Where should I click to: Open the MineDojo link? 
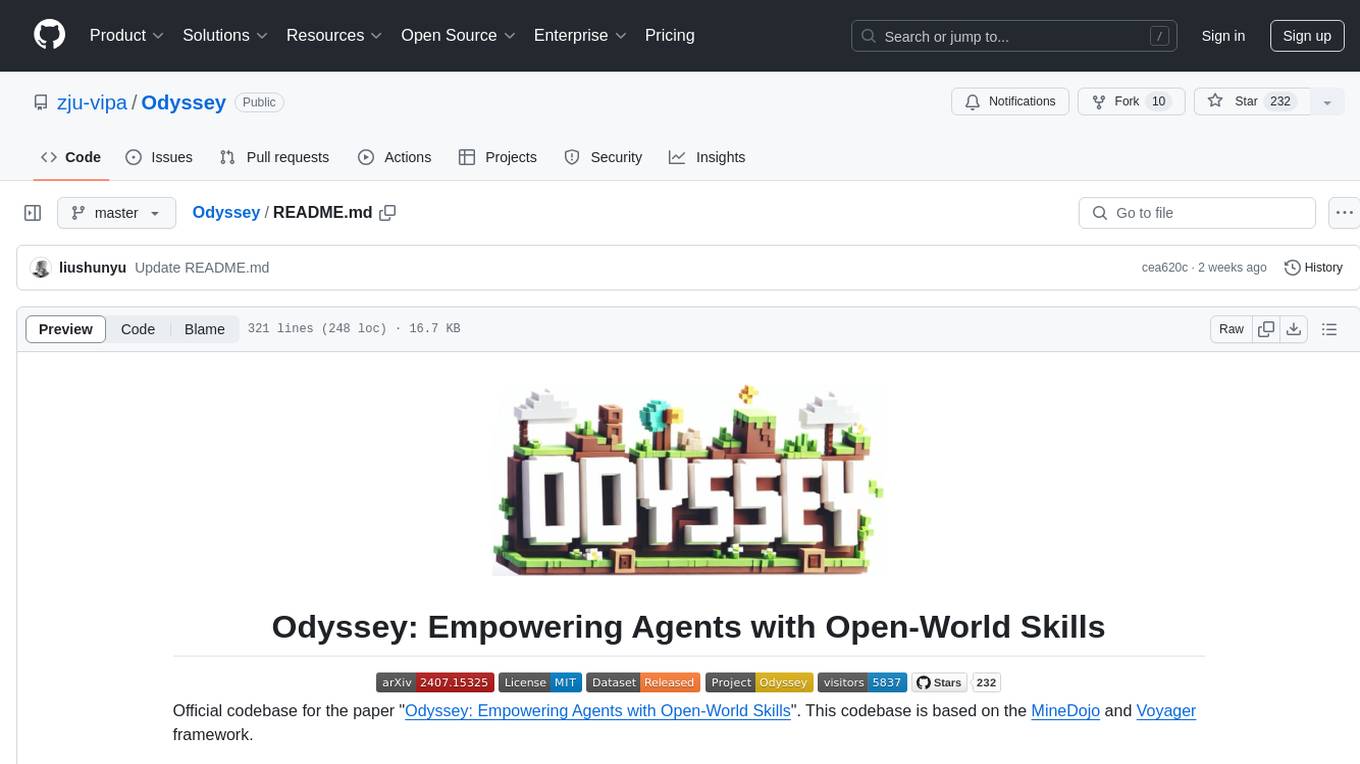tap(1066, 711)
